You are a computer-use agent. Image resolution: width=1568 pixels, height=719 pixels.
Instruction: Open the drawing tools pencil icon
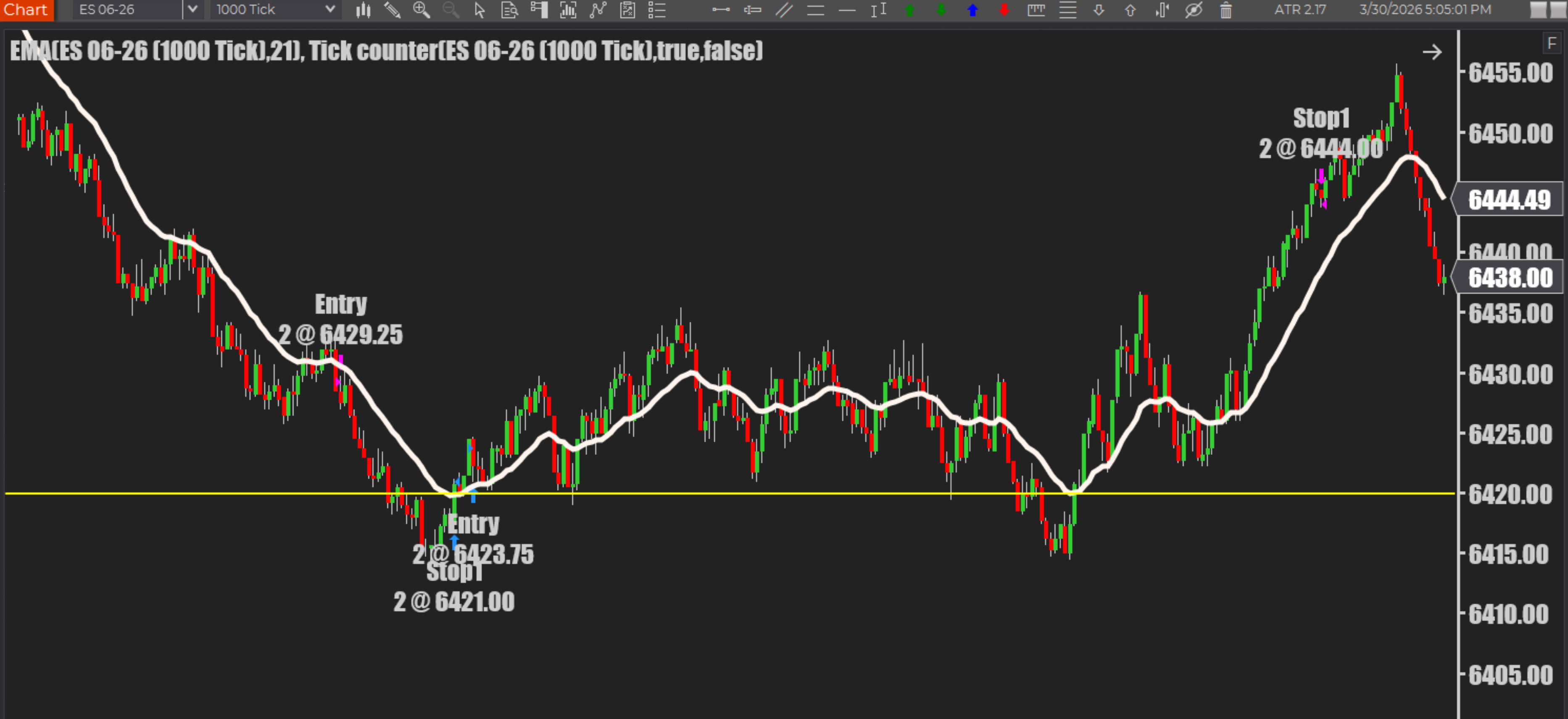click(x=393, y=10)
